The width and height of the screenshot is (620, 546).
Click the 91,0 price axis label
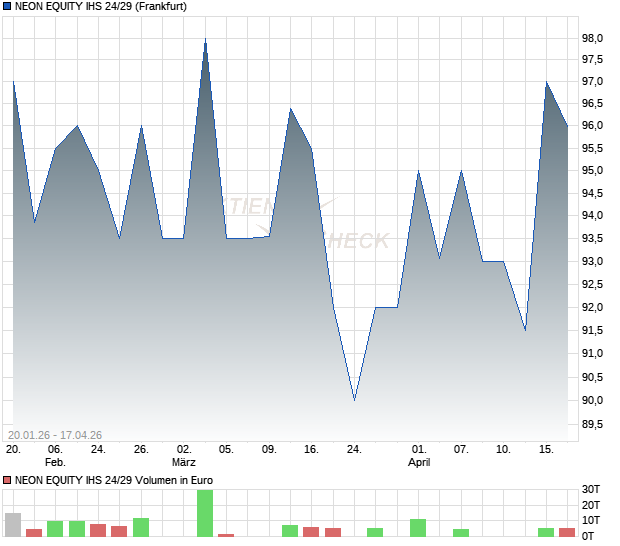(592, 353)
